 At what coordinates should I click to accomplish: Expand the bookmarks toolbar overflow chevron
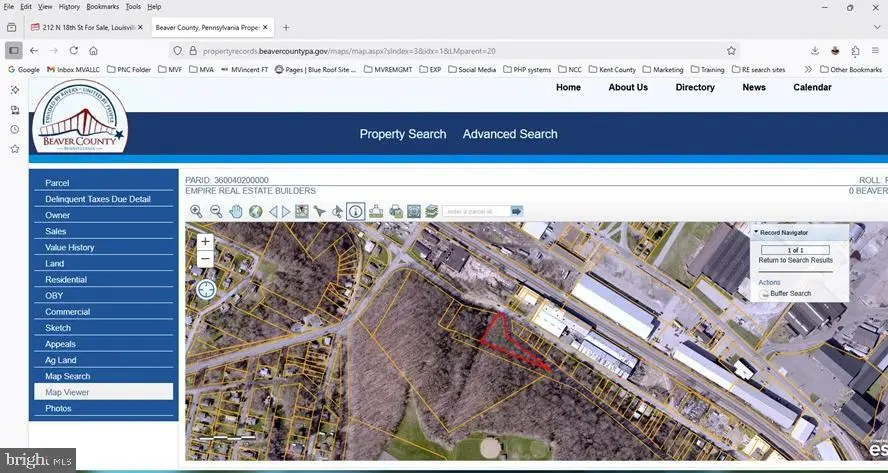pyautogui.click(x=807, y=69)
